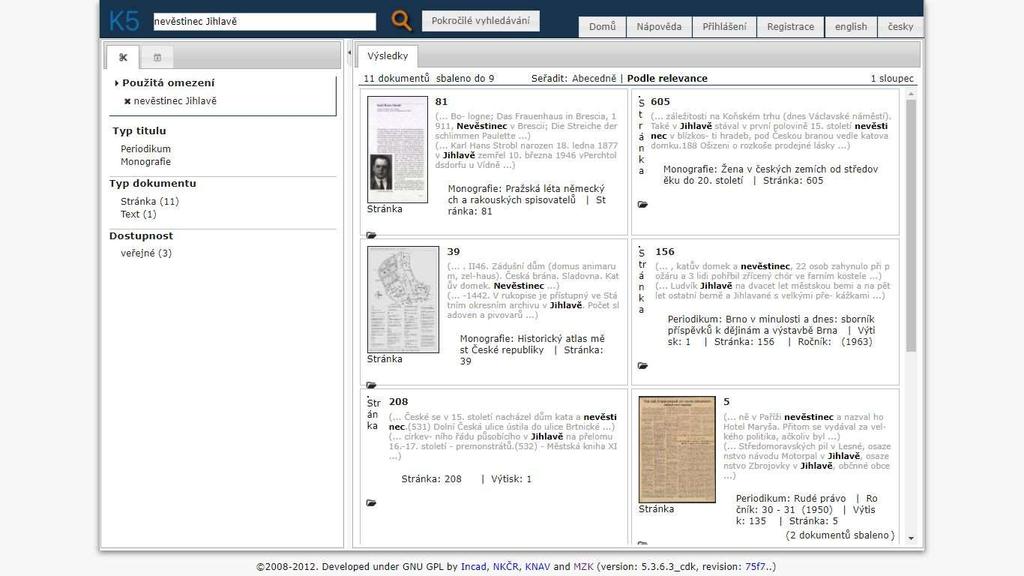
Task: Select the 'Výsledky' tab
Action: tap(387, 56)
